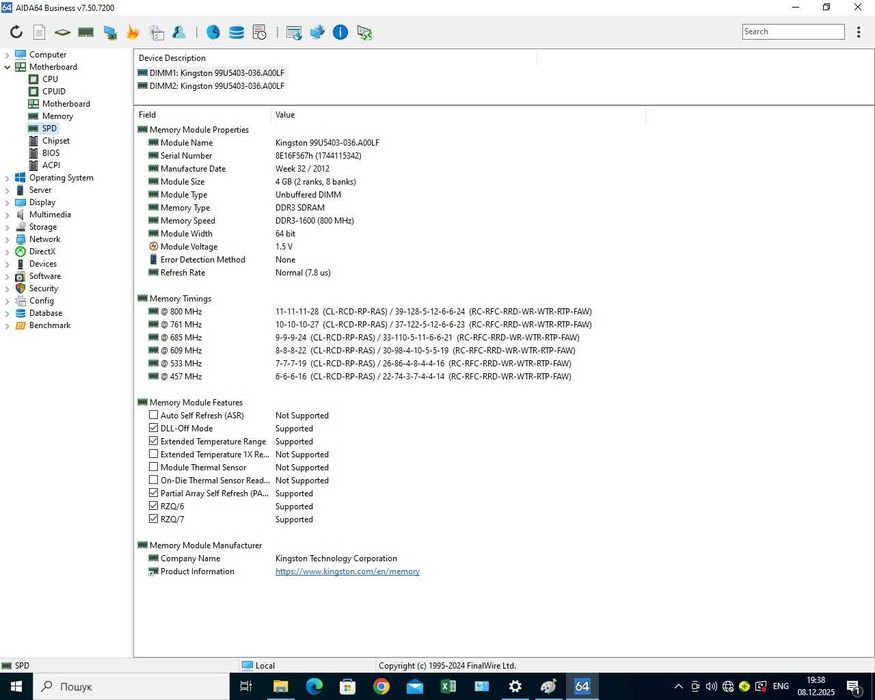Expand the Storage tree node
Viewport: 875px width, 700px height.
7,227
